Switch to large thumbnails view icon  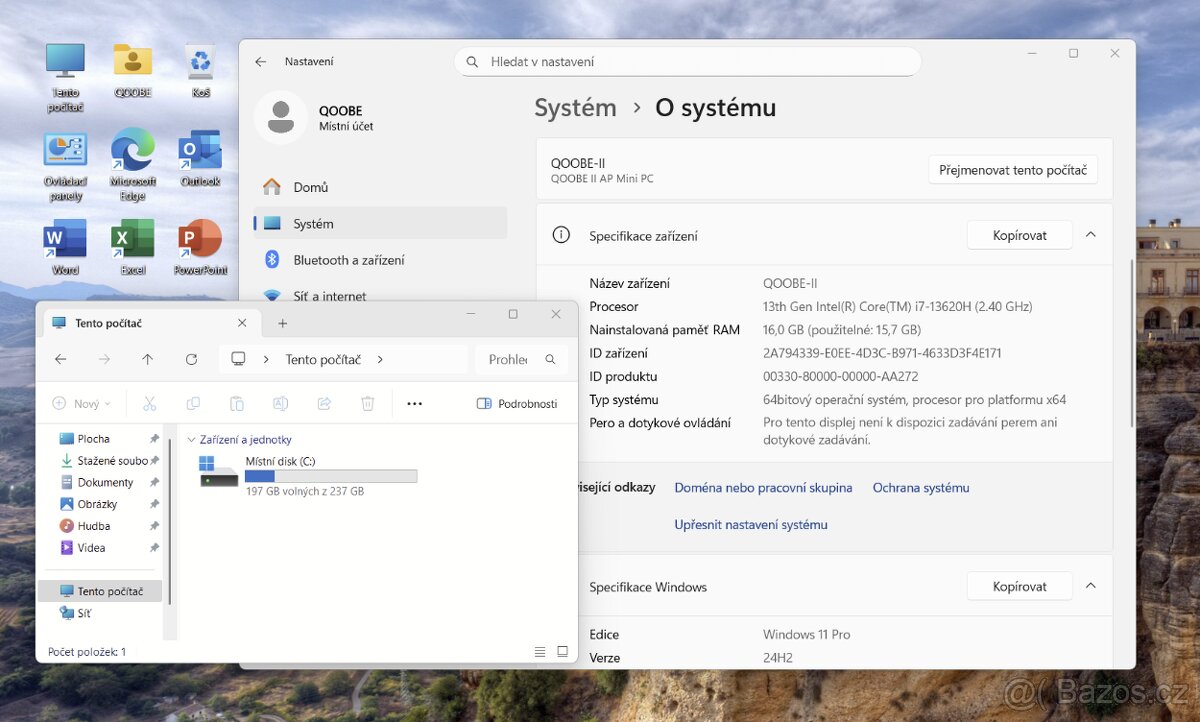[562, 651]
